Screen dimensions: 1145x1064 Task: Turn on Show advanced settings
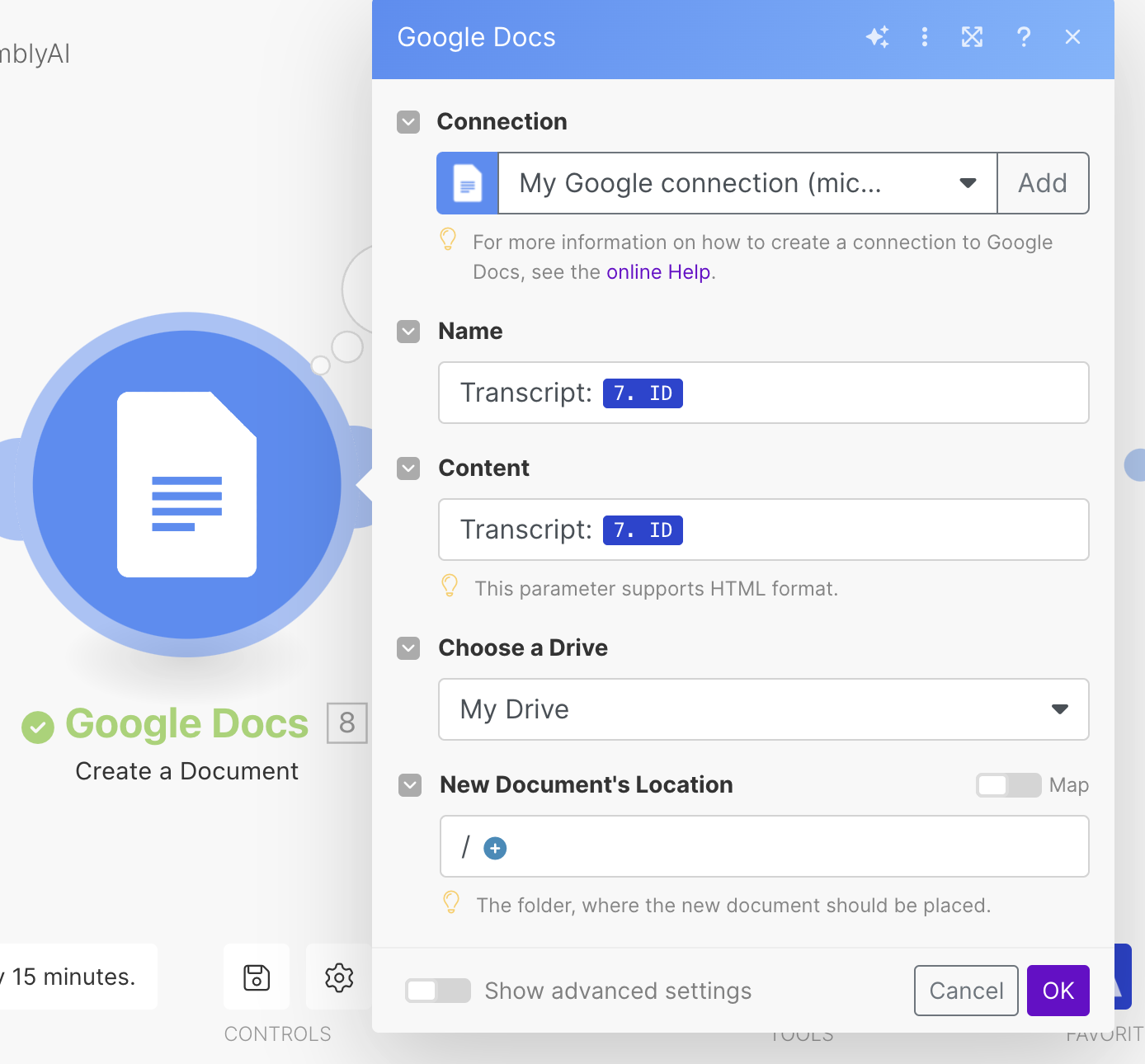[x=438, y=991]
